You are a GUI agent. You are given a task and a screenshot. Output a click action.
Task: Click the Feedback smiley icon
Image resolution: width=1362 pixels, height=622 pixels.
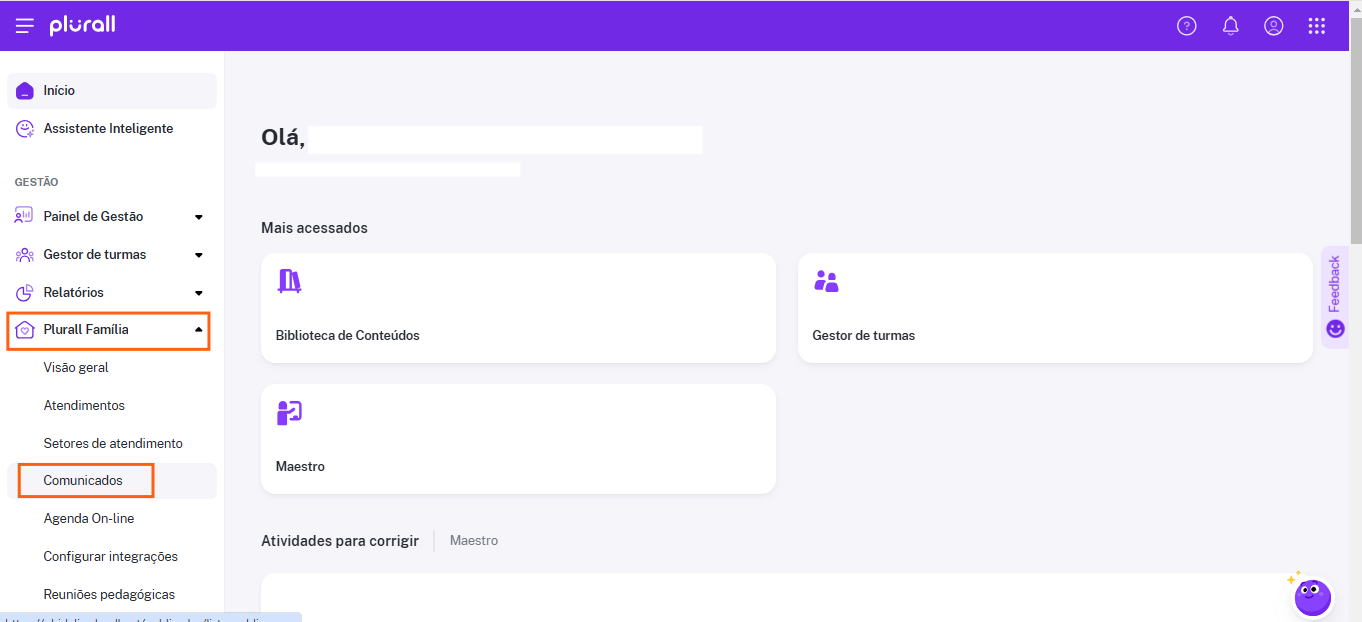point(1335,329)
